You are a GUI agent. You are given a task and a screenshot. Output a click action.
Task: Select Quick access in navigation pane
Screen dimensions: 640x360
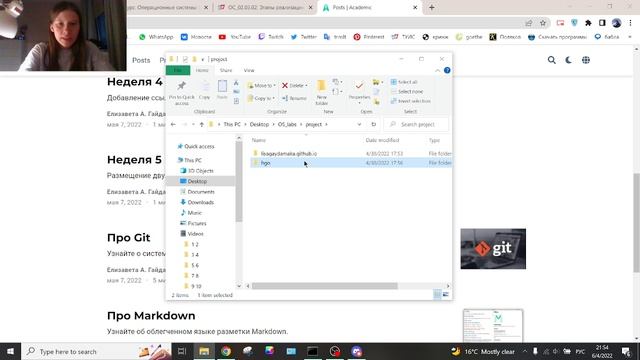(196, 146)
